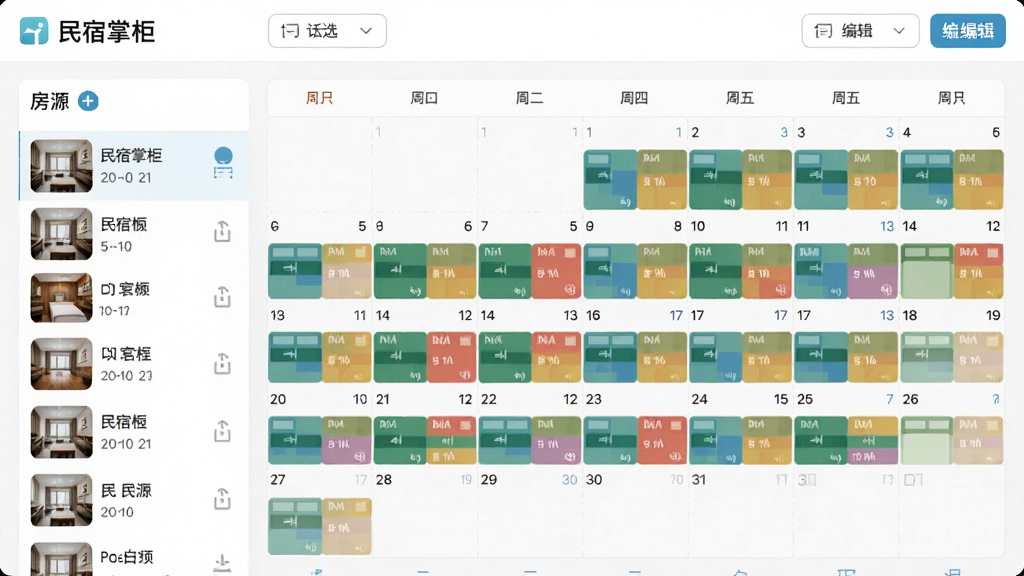Open the beige booking block on day 27
Screen dimensions: 1024x576
[x=347, y=526]
